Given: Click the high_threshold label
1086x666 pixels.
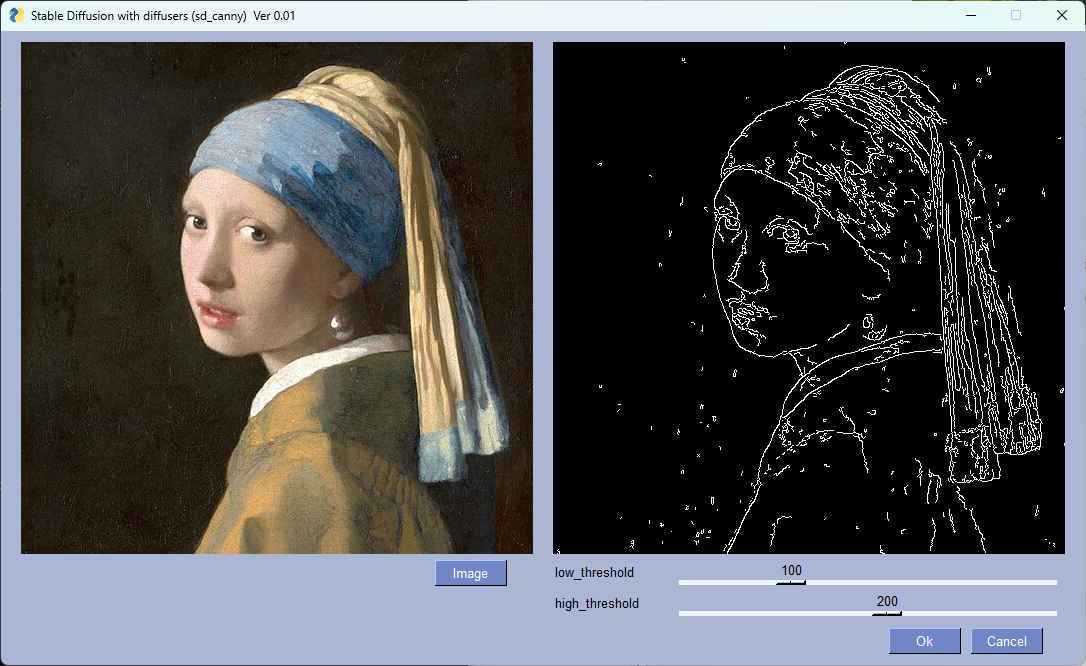Looking at the screenshot, I should [597, 603].
